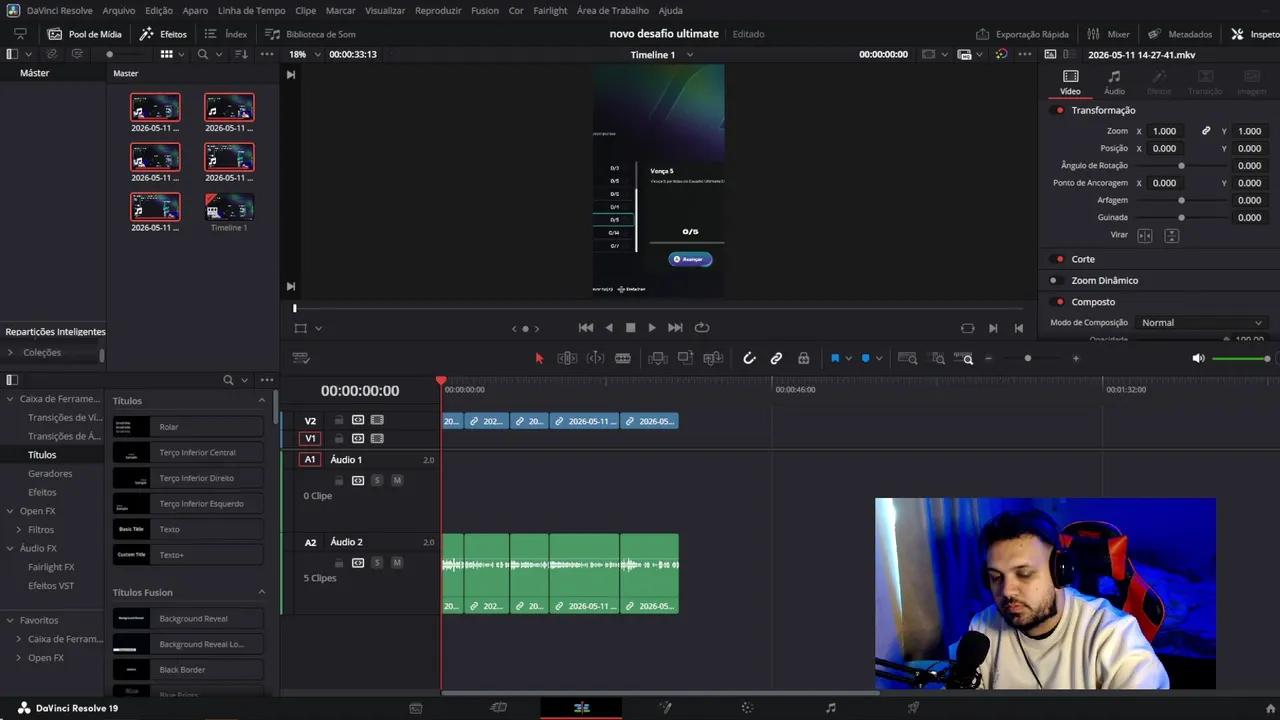Viewport: 1280px width, 720px height.
Task: Open the Arquivo menu
Action: click(x=119, y=10)
